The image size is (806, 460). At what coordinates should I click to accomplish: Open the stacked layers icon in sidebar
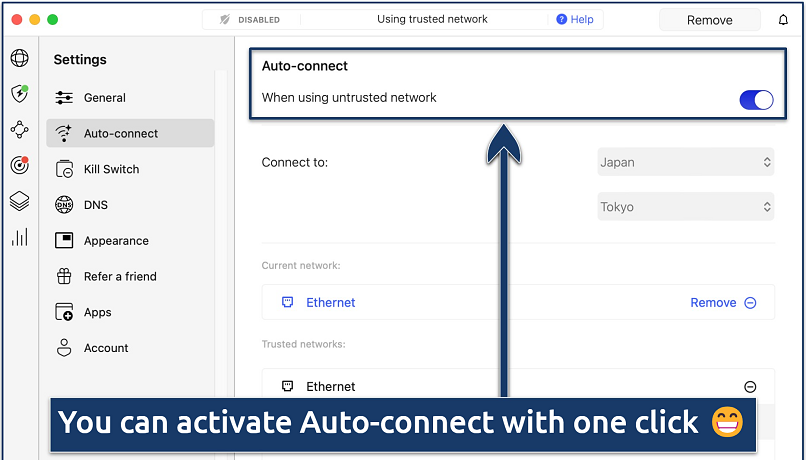[19, 201]
